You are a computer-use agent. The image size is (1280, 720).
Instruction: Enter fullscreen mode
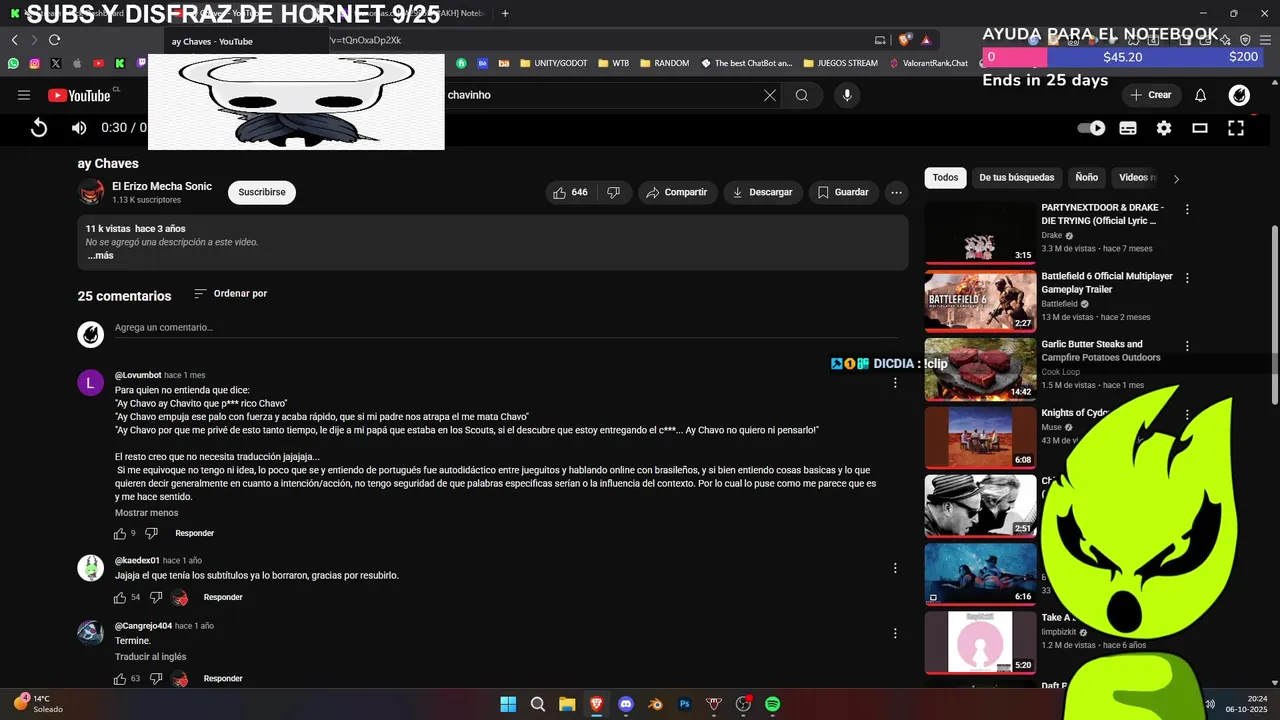point(1236,128)
